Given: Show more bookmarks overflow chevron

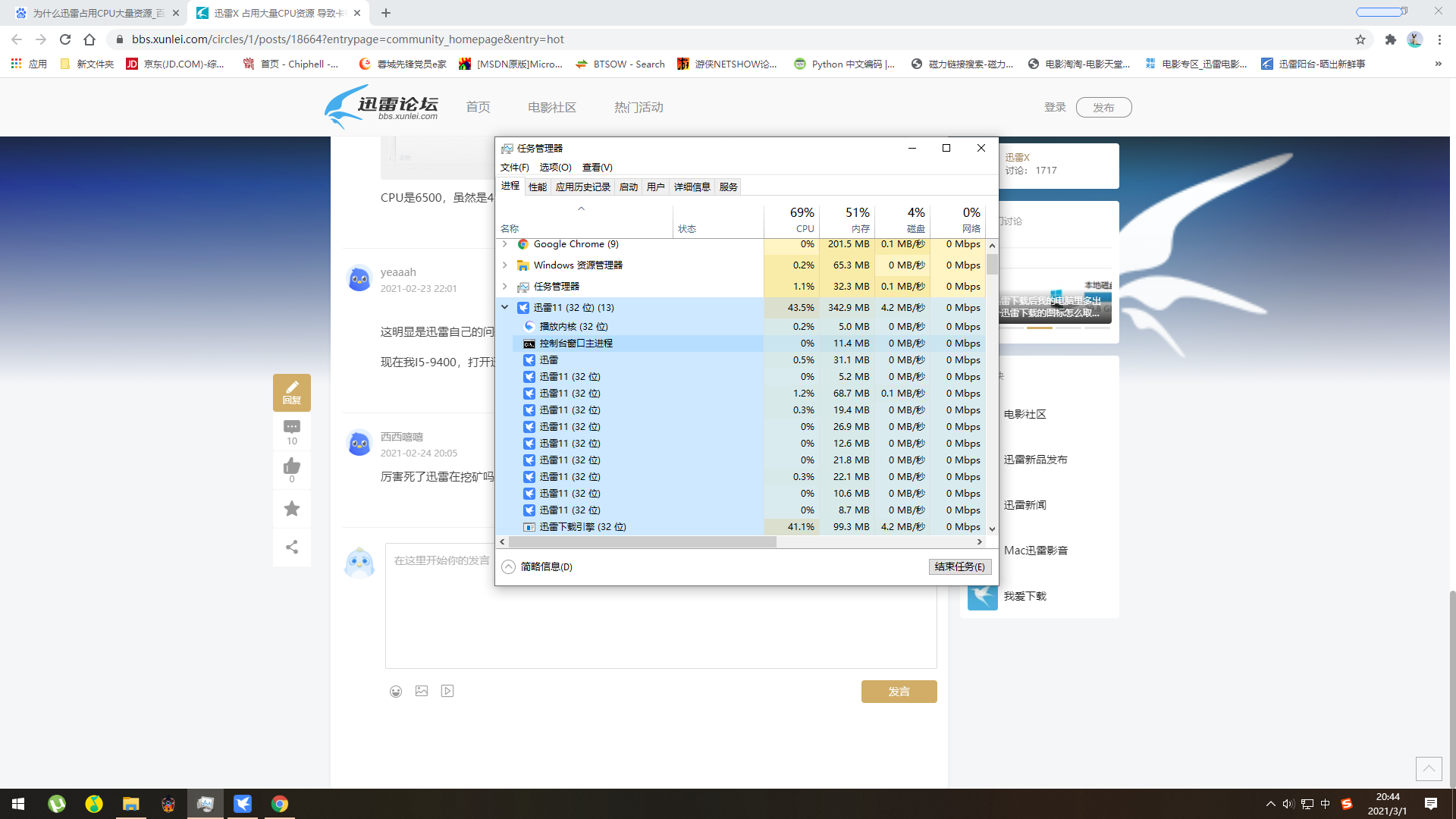Looking at the screenshot, I should [1438, 64].
